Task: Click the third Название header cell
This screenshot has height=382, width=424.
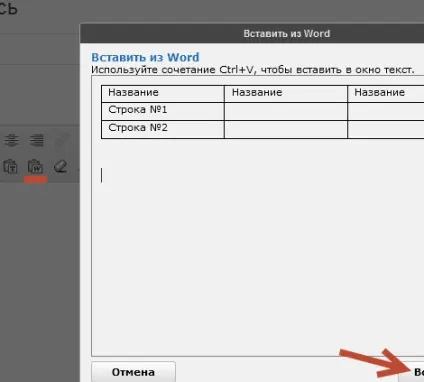Action: 386,94
